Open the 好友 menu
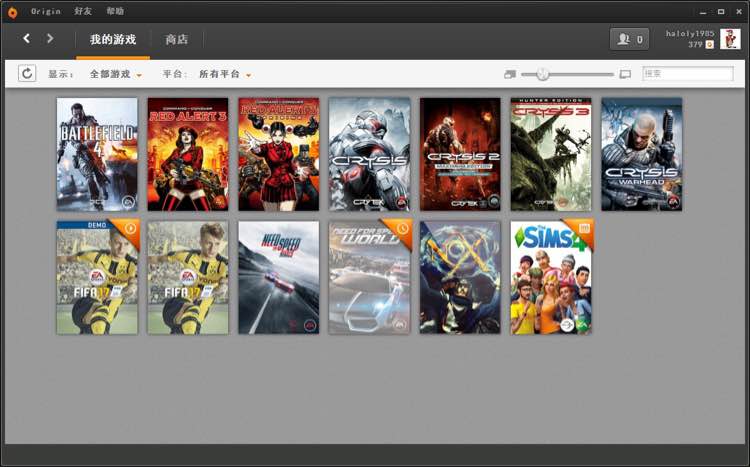This screenshot has width=750, height=467. pyautogui.click(x=83, y=11)
